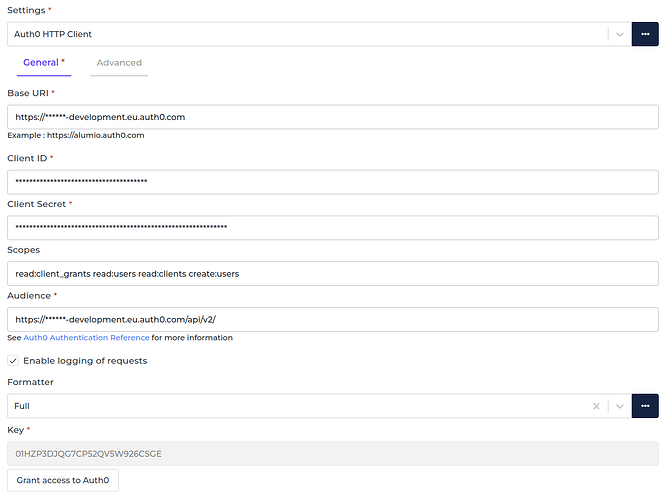670x499 pixels.
Task: Open the Formatter Full select box
Action: tap(319, 406)
